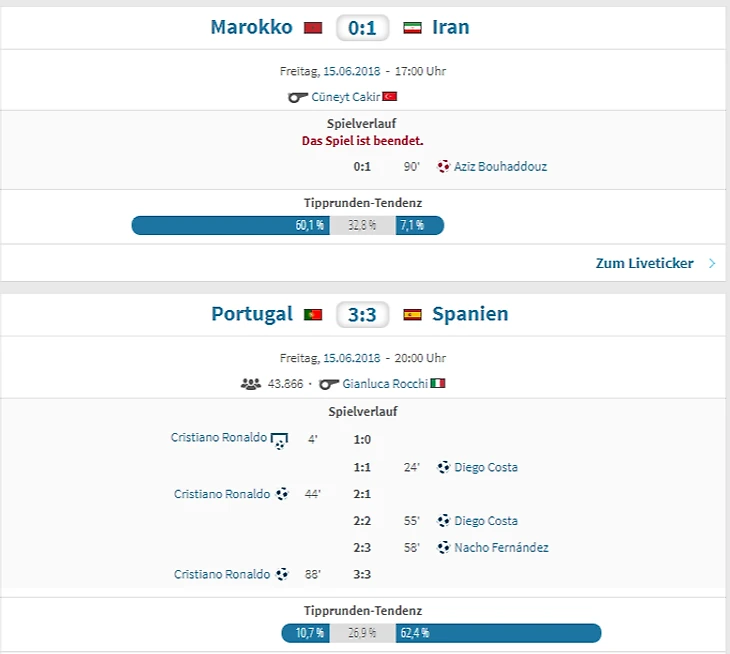Image resolution: width=730 pixels, height=654 pixels.
Task: Click the whistle icon beside Cüneyt Cakir
Action: [297, 97]
